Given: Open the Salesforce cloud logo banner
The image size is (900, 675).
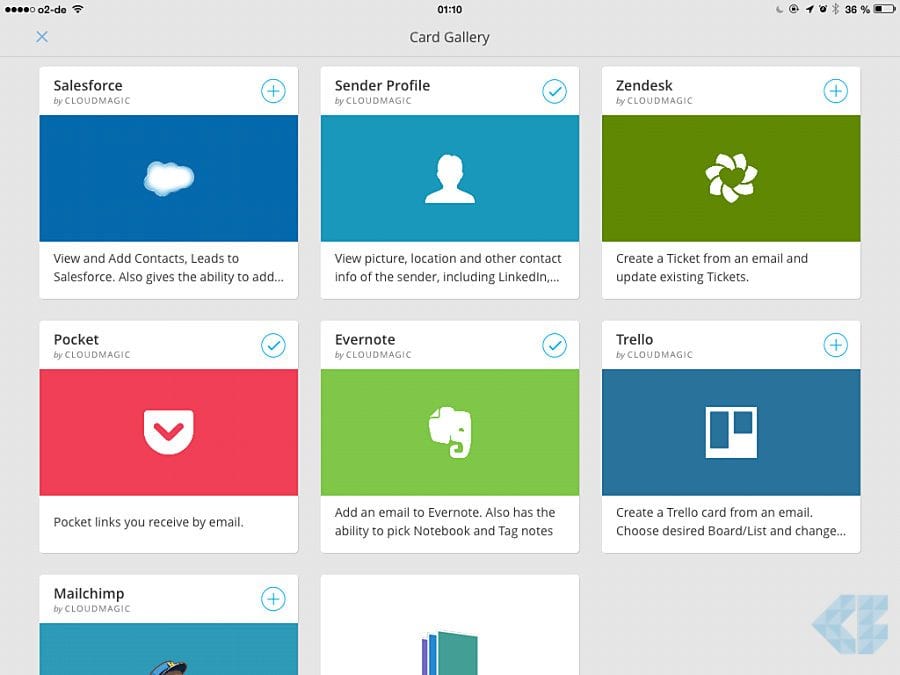Looking at the screenshot, I should pos(169,179).
